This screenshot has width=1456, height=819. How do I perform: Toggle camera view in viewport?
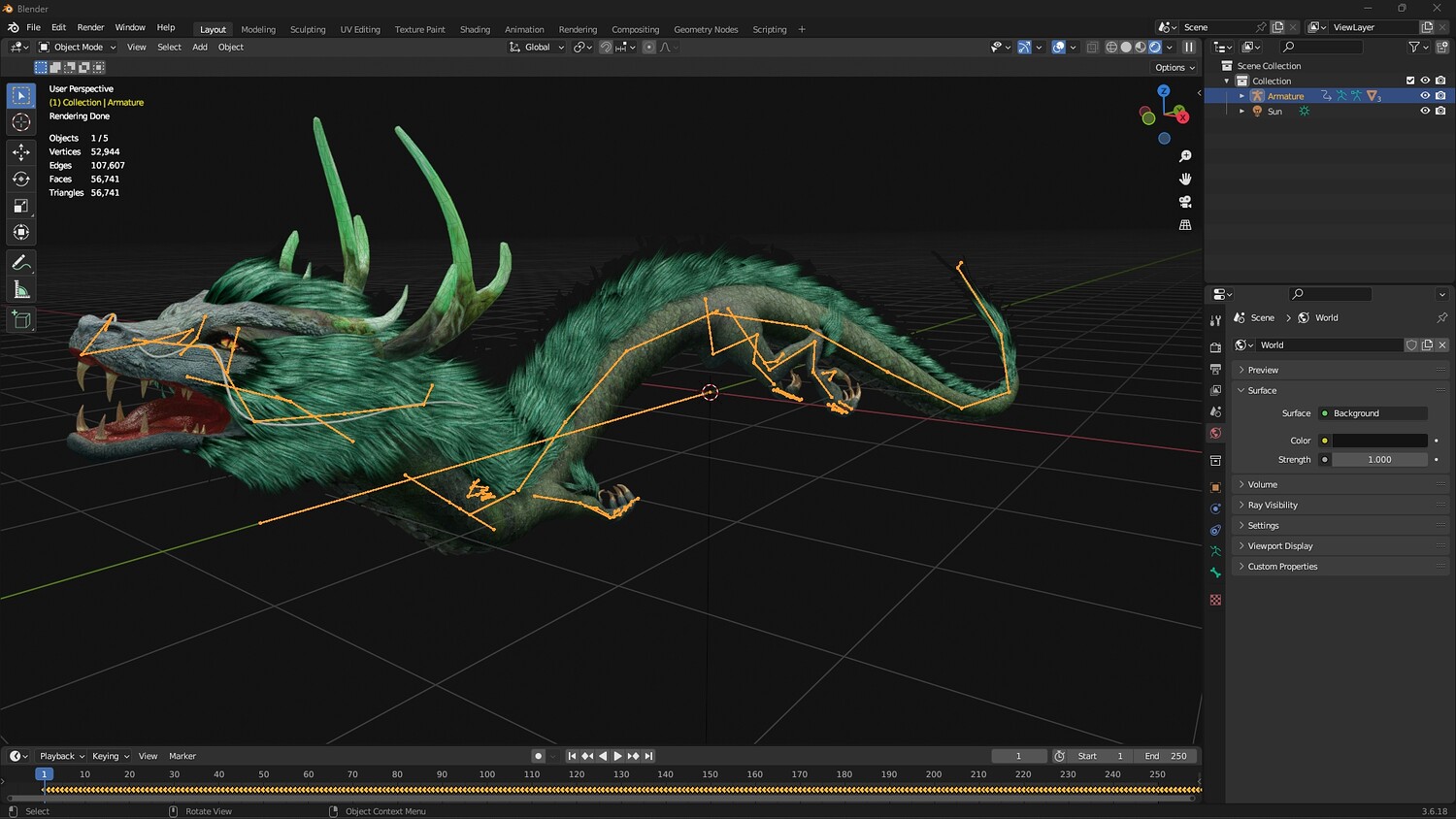coord(1184,202)
